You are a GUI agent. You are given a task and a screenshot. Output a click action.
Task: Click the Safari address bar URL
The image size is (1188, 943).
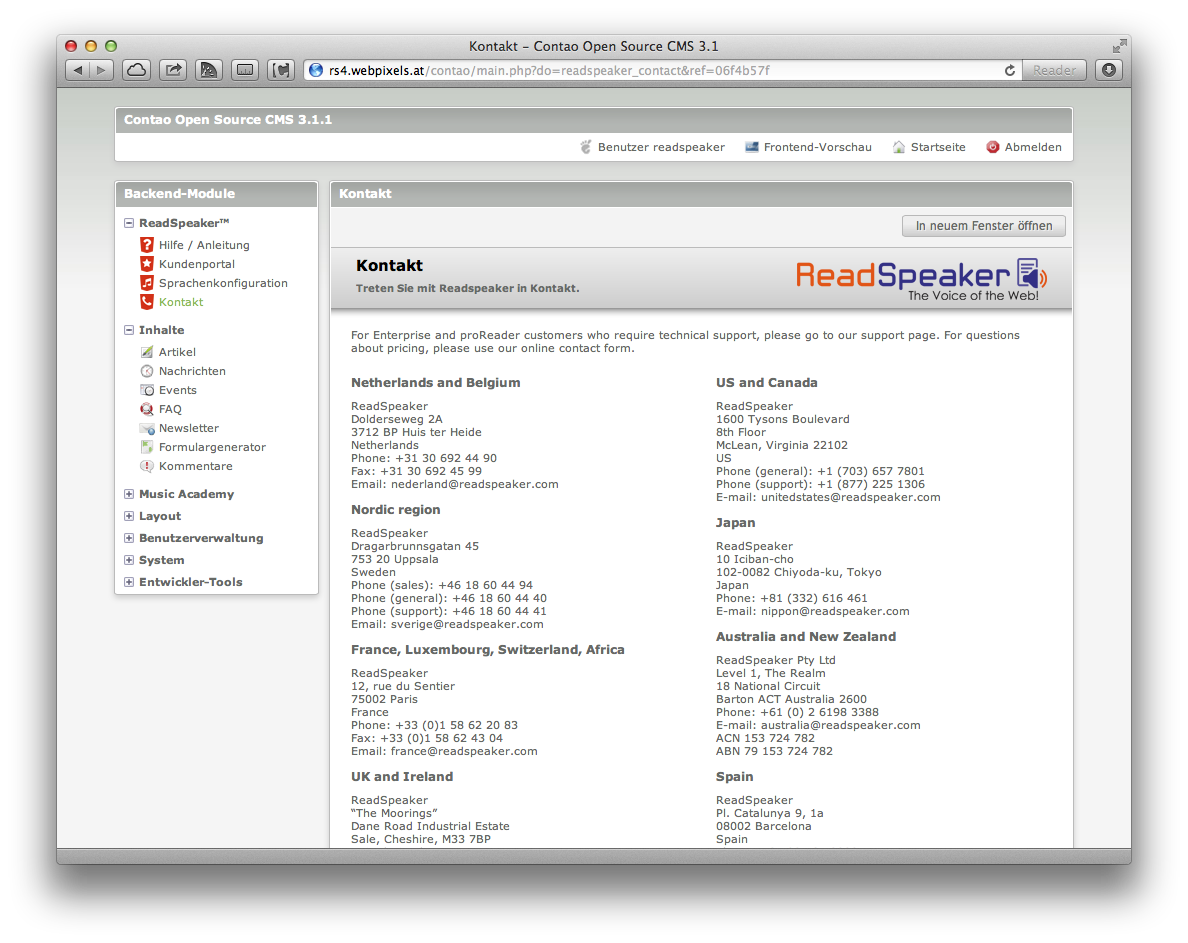click(549, 70)
